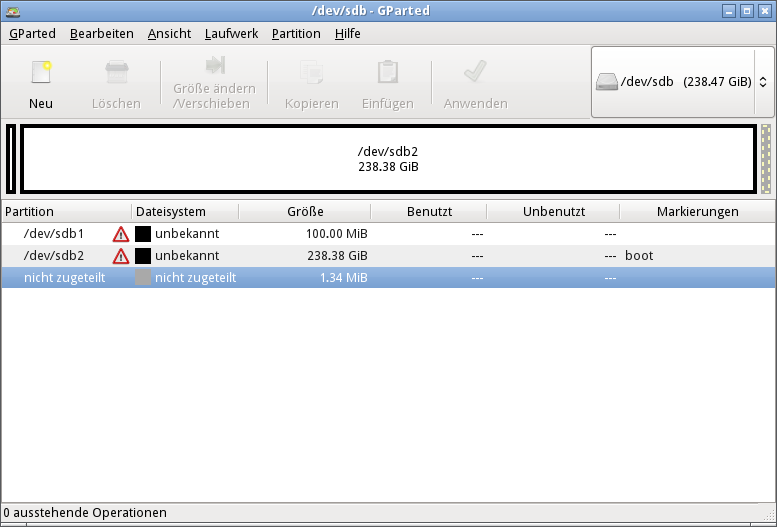Sort by the Dateisystem column header

coord(185,212)
